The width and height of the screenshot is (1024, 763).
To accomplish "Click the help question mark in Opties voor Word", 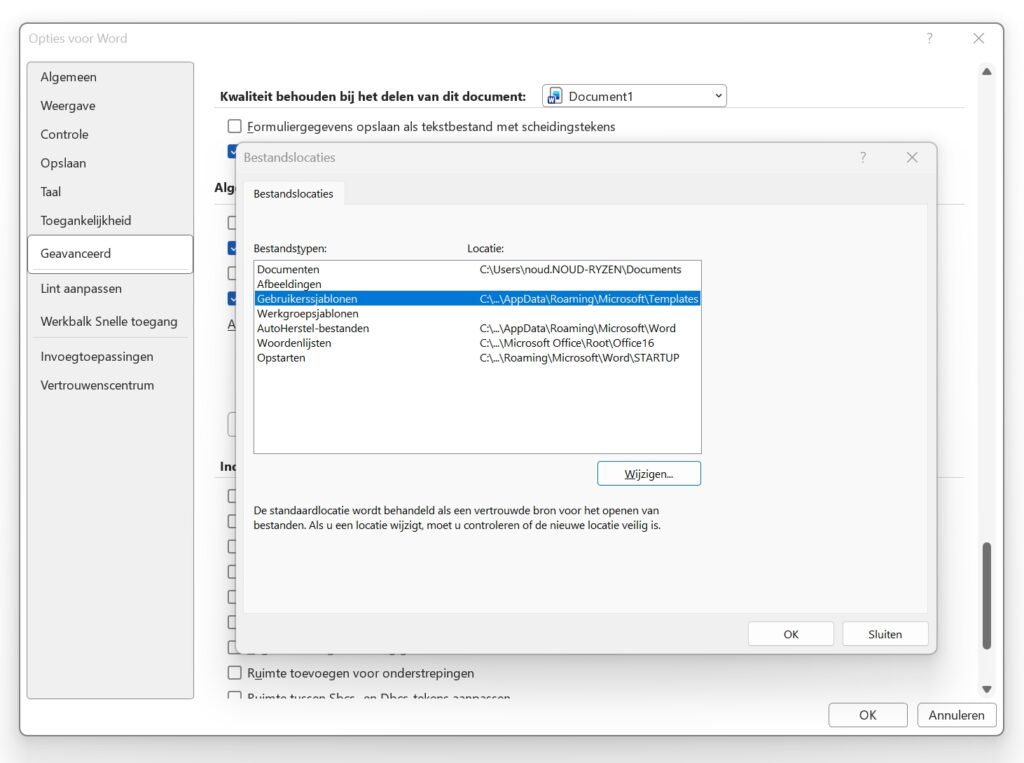I will pyautogui.click(x=929, y=39).
